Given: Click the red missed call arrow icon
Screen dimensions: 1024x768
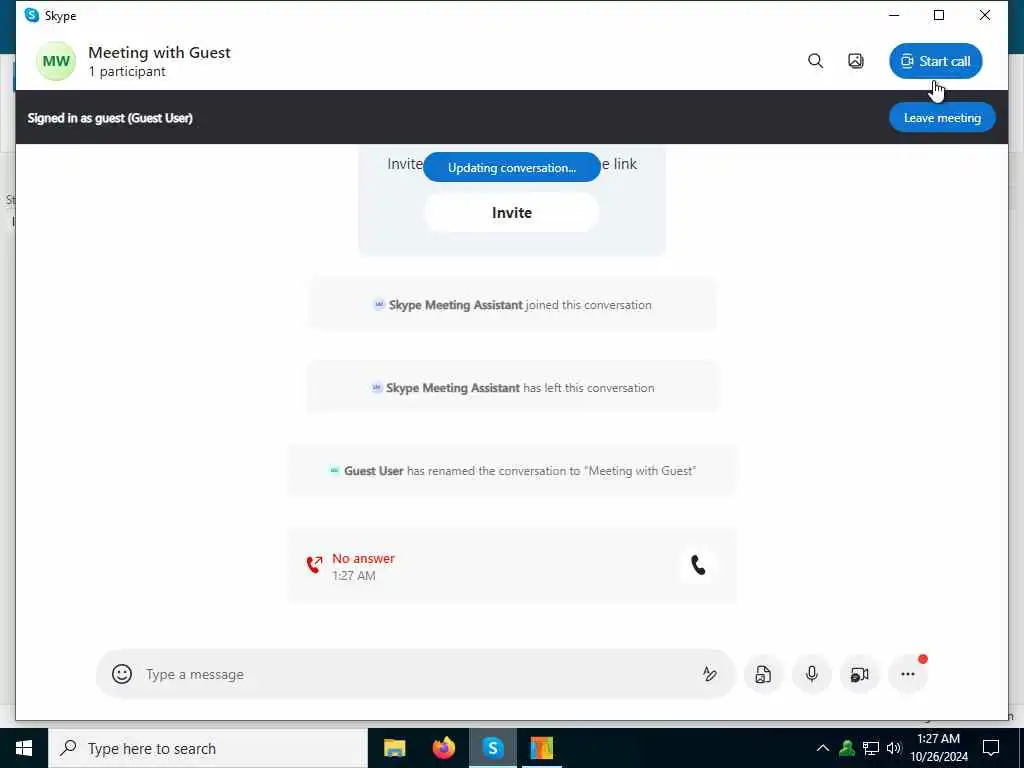Looking at the screenshot, I should point(314,564).
